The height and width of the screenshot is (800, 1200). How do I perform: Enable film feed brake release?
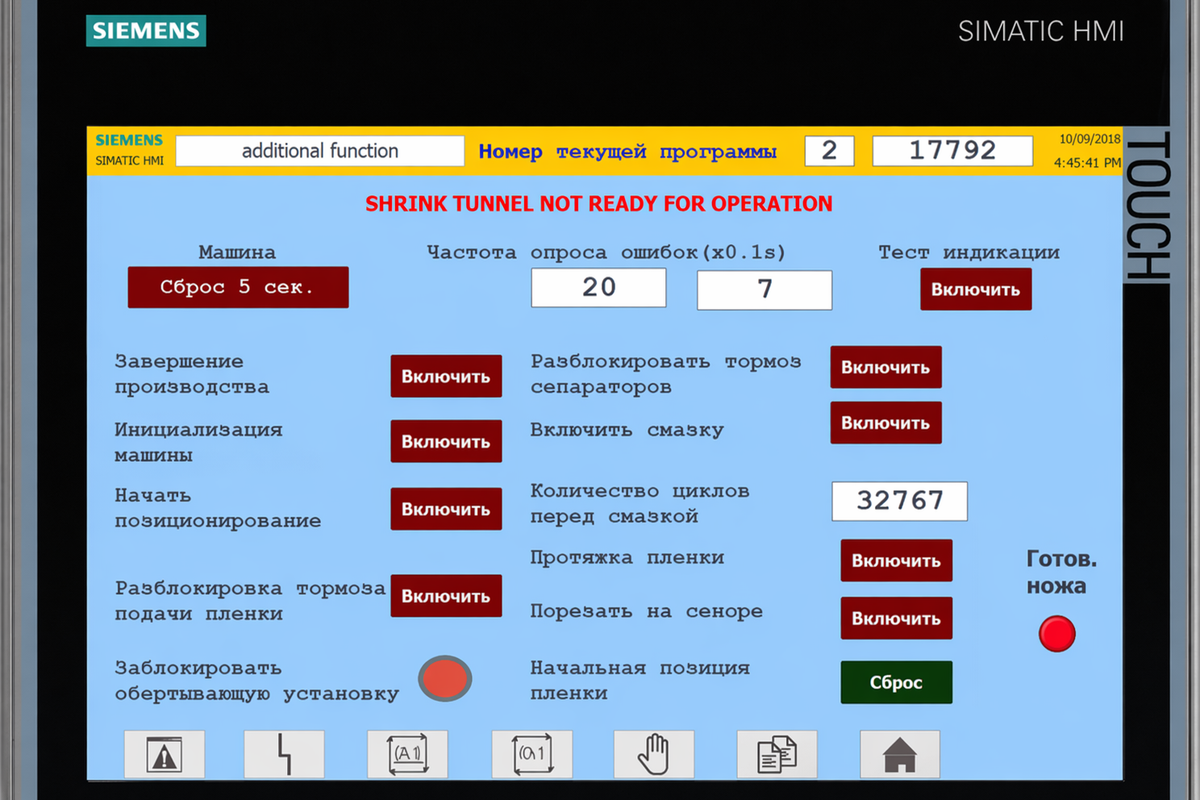tap(446, 596)
